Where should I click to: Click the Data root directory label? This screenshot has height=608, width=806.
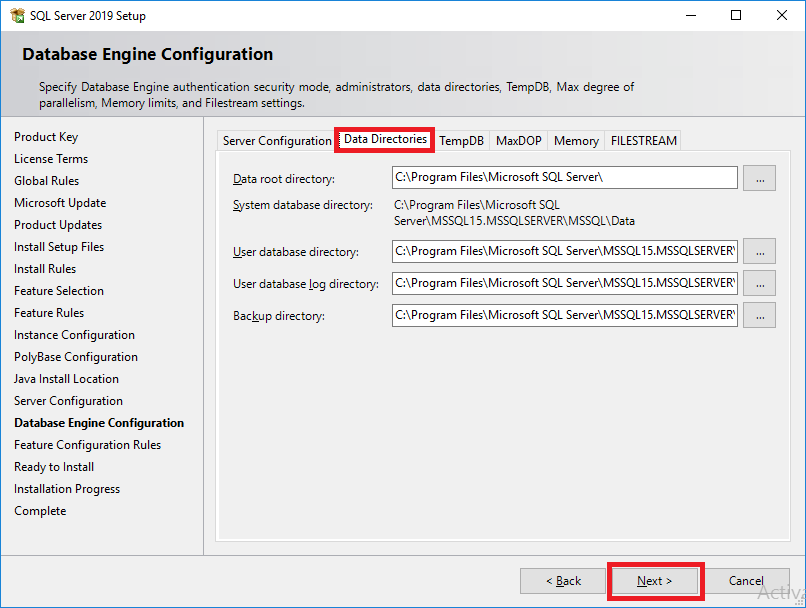[284, 179]
